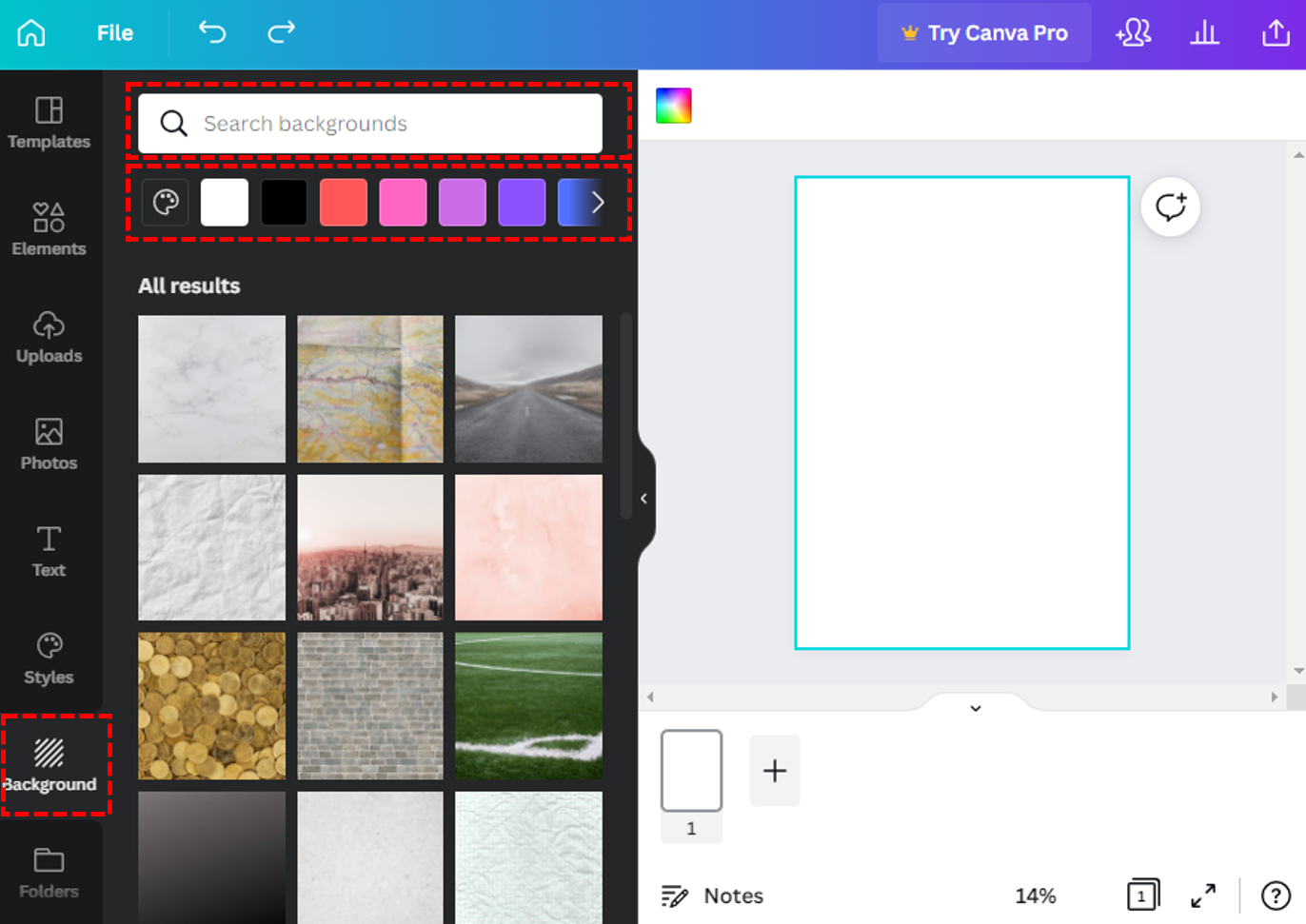Viewport: 1306px width, 924px height.
Task: Select the Background tab
Action: pos(49,765)
